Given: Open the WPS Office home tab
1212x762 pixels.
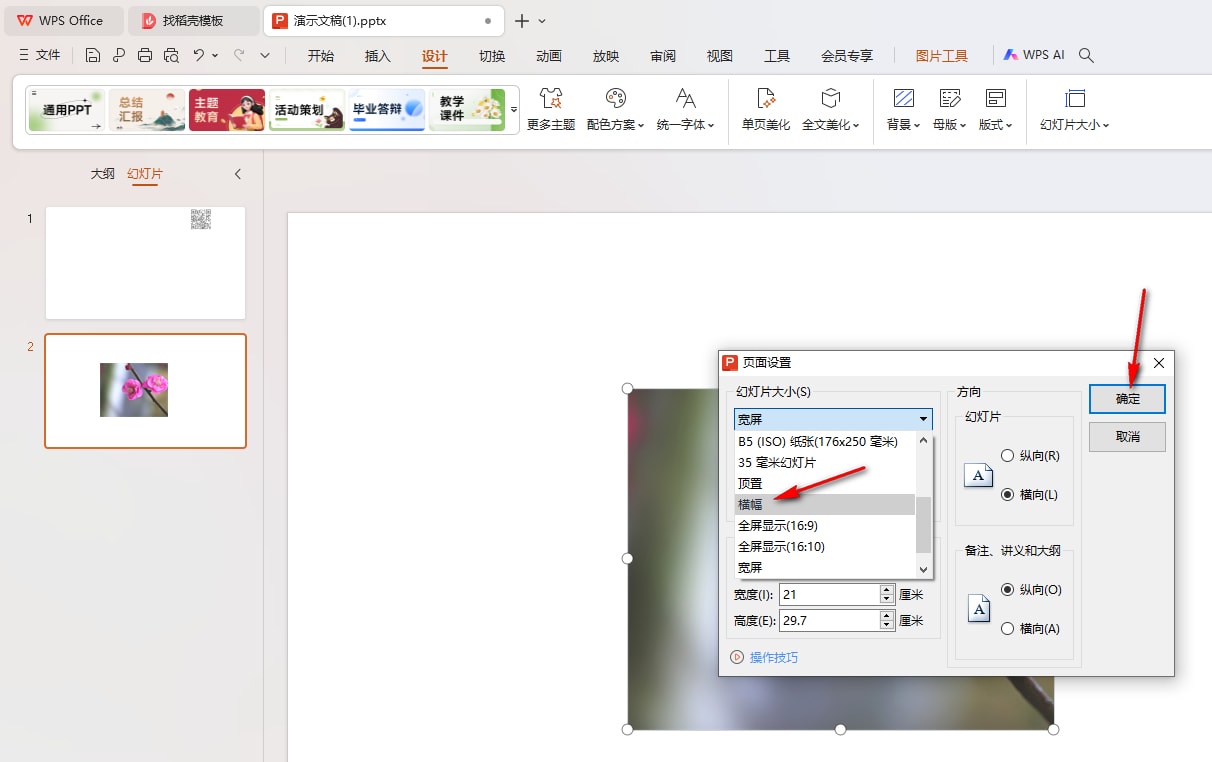Looking at the screenshot, I should coord(62,20).
